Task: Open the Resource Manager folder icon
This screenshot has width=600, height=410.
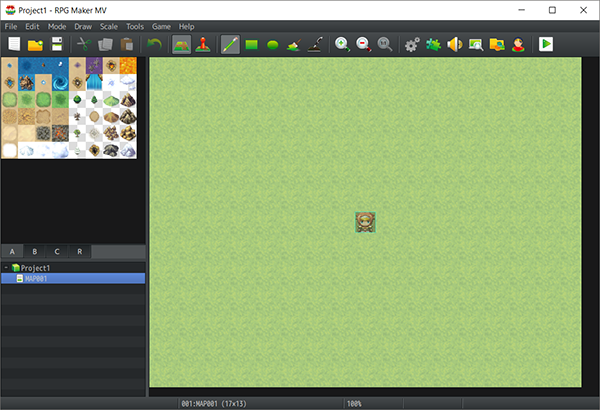Action: [497, 44]
